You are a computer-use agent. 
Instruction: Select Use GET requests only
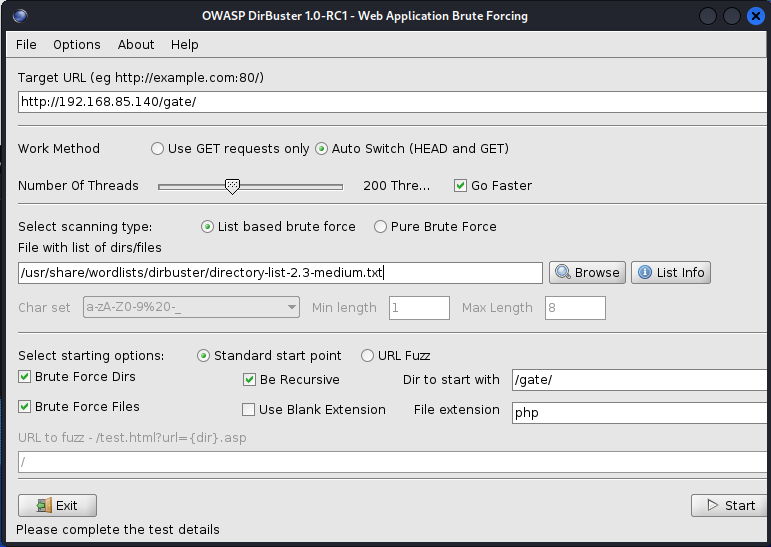(x=158, y=149)
